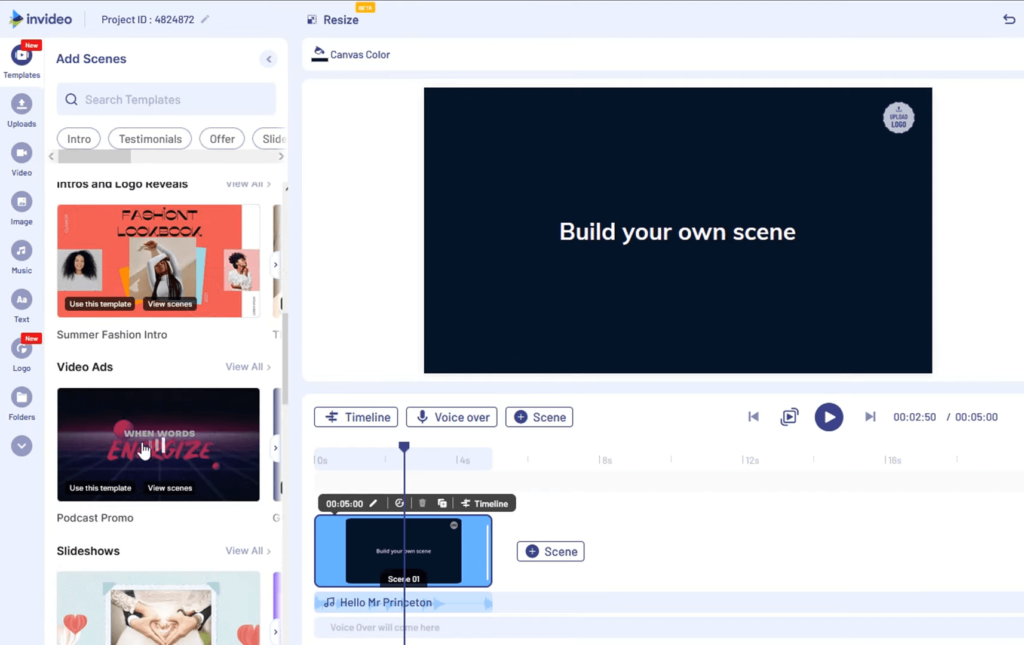Viewport: 1024px width, 645px height.
Task: Play the current scene only
Action: click(789, 417)
